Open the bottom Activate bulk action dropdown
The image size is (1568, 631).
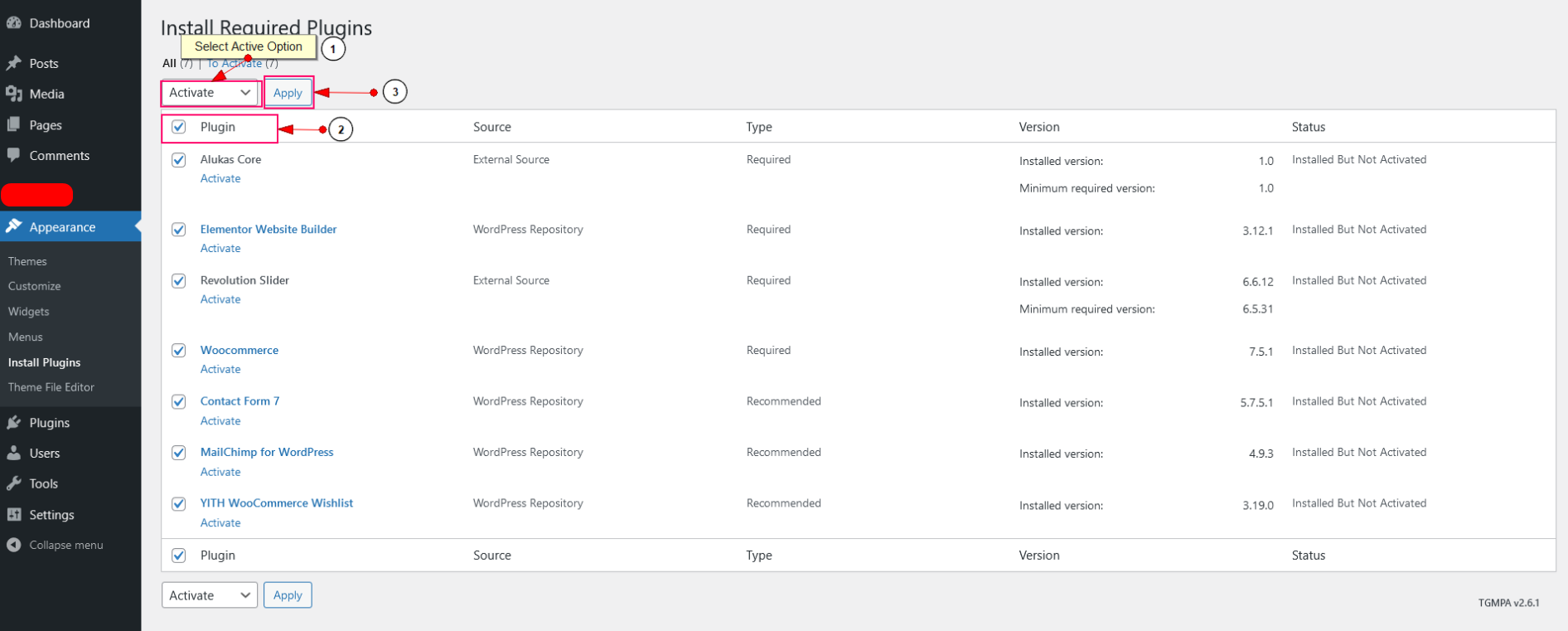coord(210,595)
